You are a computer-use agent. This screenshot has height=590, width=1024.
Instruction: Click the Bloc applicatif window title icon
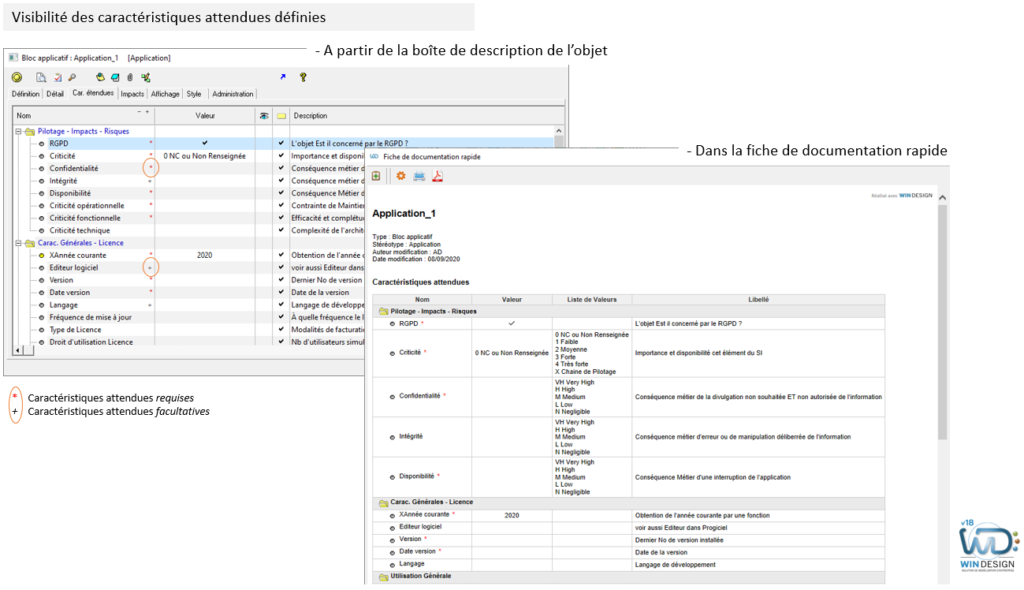[13, 57]
